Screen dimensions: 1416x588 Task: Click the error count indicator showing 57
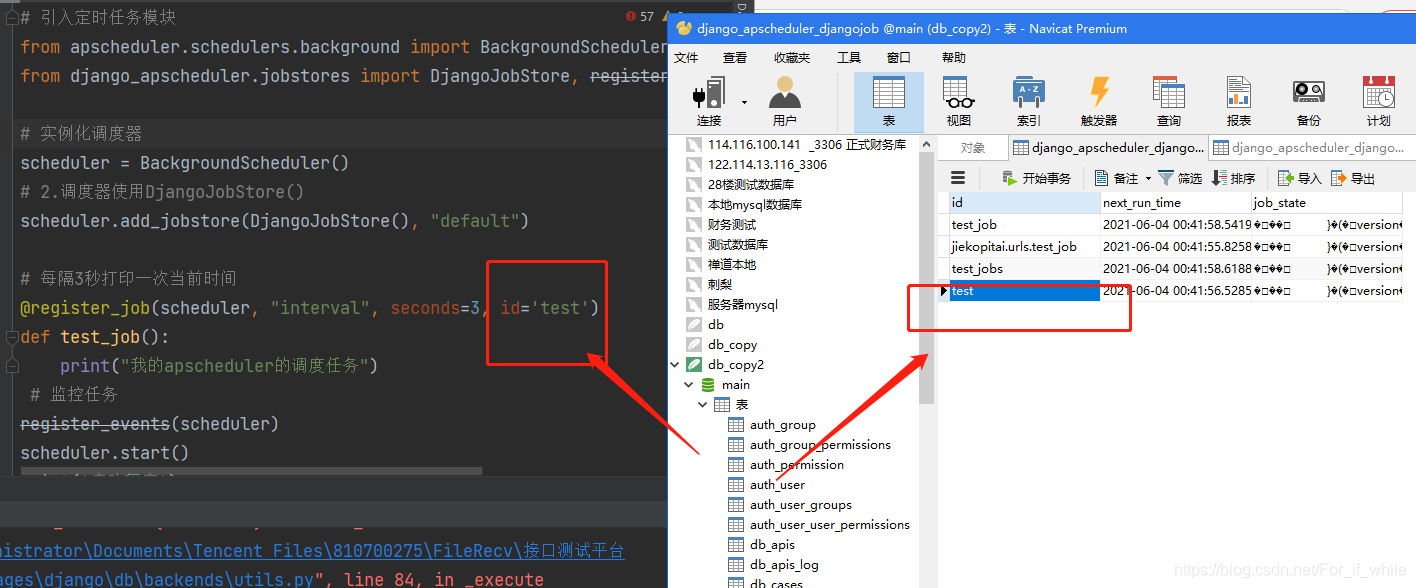click(639, 17)
